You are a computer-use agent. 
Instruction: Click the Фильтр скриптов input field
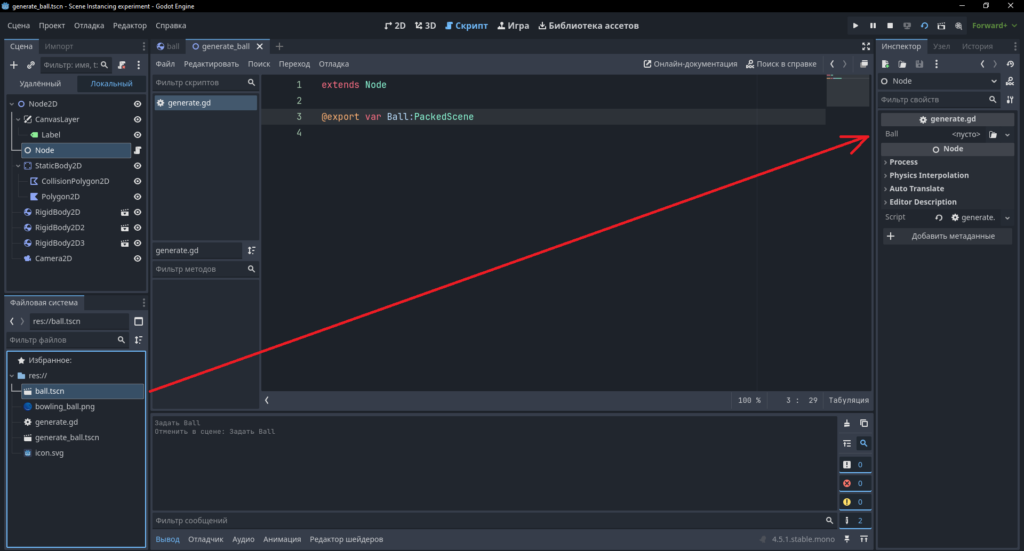[x=205, y=83]
